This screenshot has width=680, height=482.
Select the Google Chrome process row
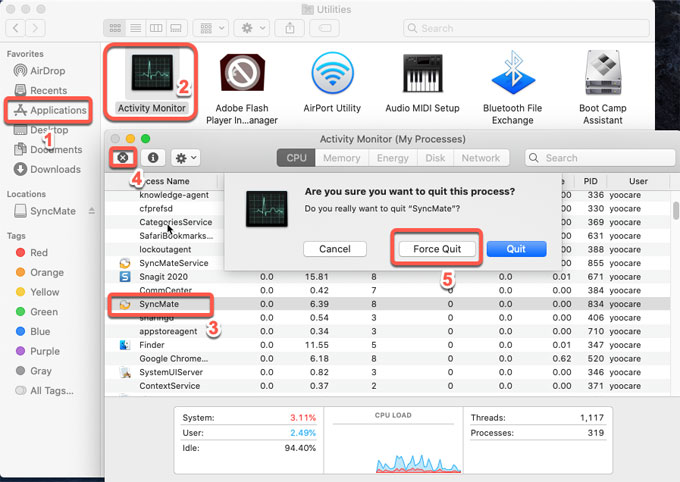pyautogui.click(x=389, y=359)
